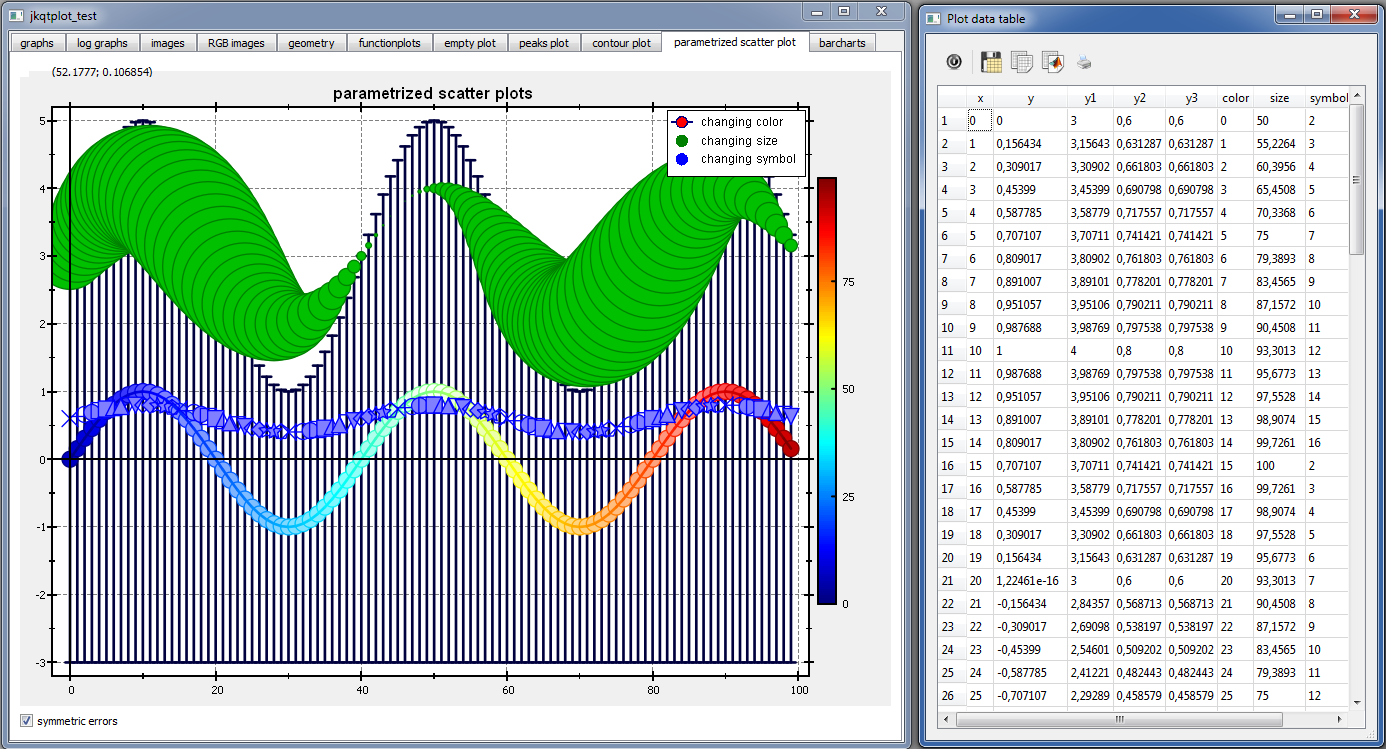Click the data table scroll-down arrow
This screenshot has height=749, width=1386.
pyautogui.click(x=1357, y=701)
